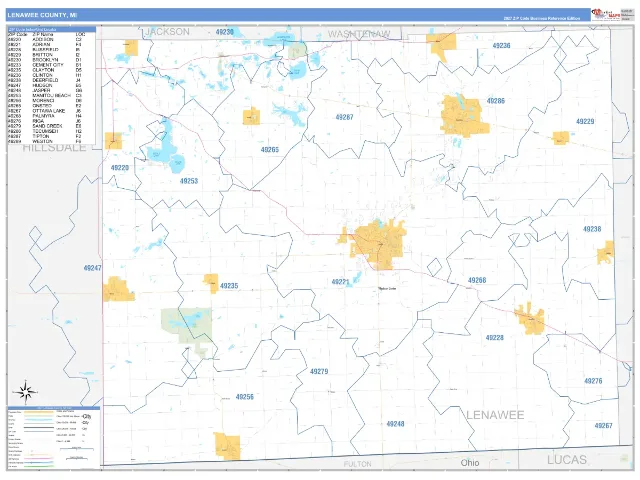Image resolution: width=640 pixels, height=480 pixels.
Task: Click the yellow swatch in the legend
Action: click(39, 412)
